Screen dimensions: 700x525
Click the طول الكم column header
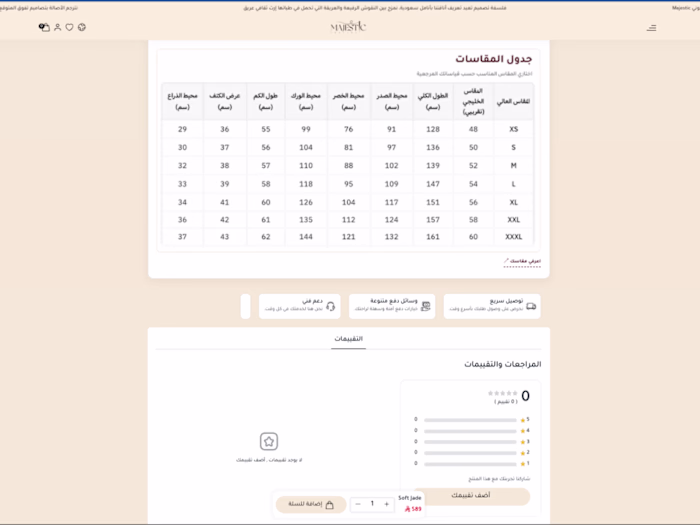point(266,101)
